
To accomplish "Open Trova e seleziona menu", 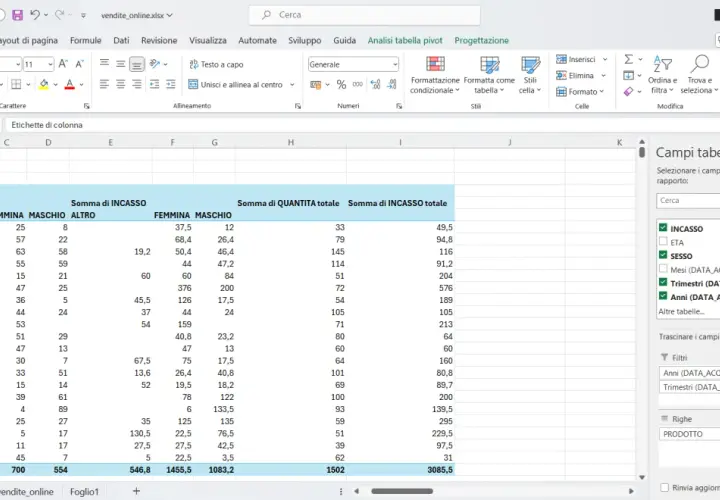I will tap(699, 75).
